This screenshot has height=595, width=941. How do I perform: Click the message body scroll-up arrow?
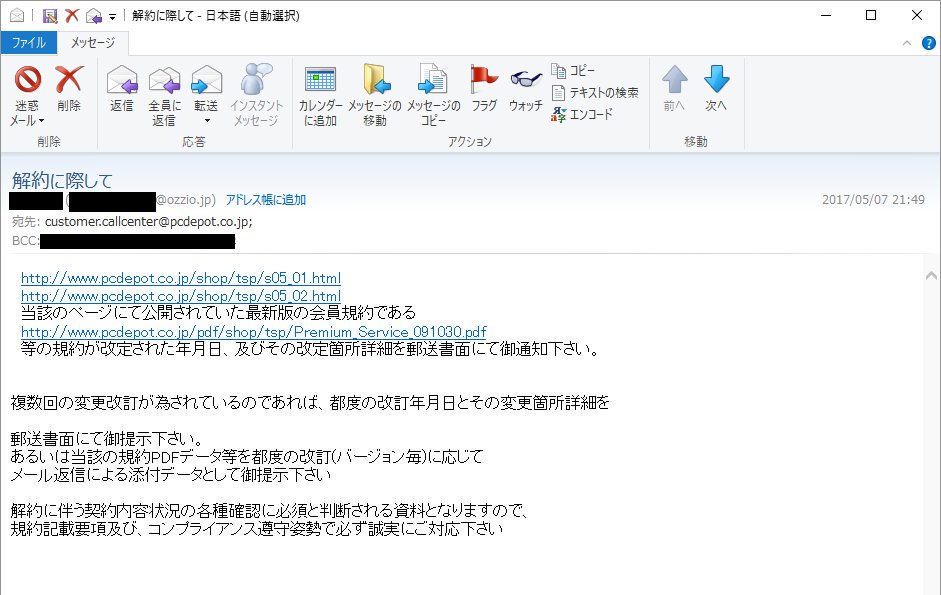(x=931, y=275)
